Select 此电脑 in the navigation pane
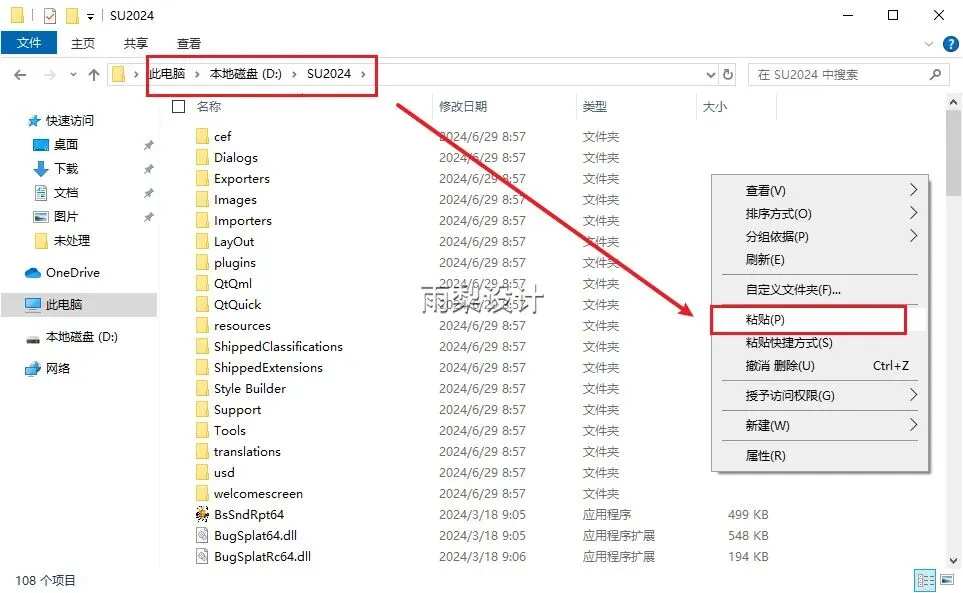Screen dimensions: 963x593 (64, 304)
